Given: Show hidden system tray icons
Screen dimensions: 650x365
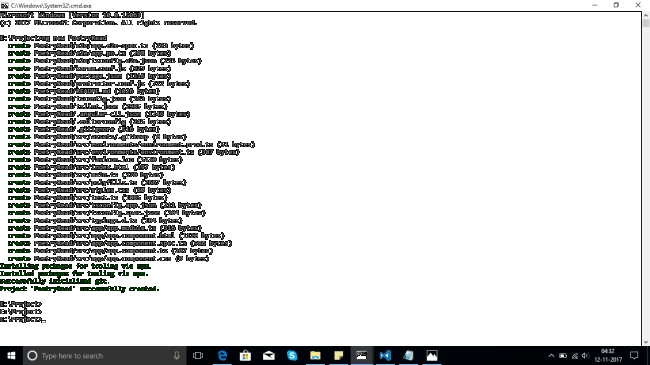Looking at the screenshot, I should 551,355.
